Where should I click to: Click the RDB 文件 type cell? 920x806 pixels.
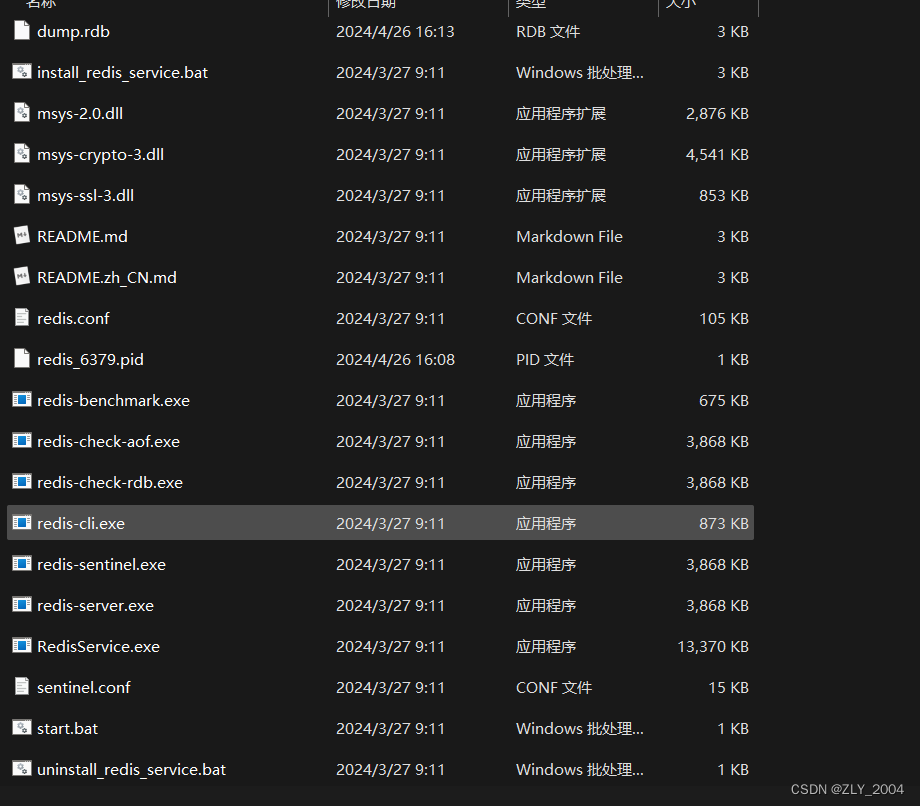click(x=548, y=32)
